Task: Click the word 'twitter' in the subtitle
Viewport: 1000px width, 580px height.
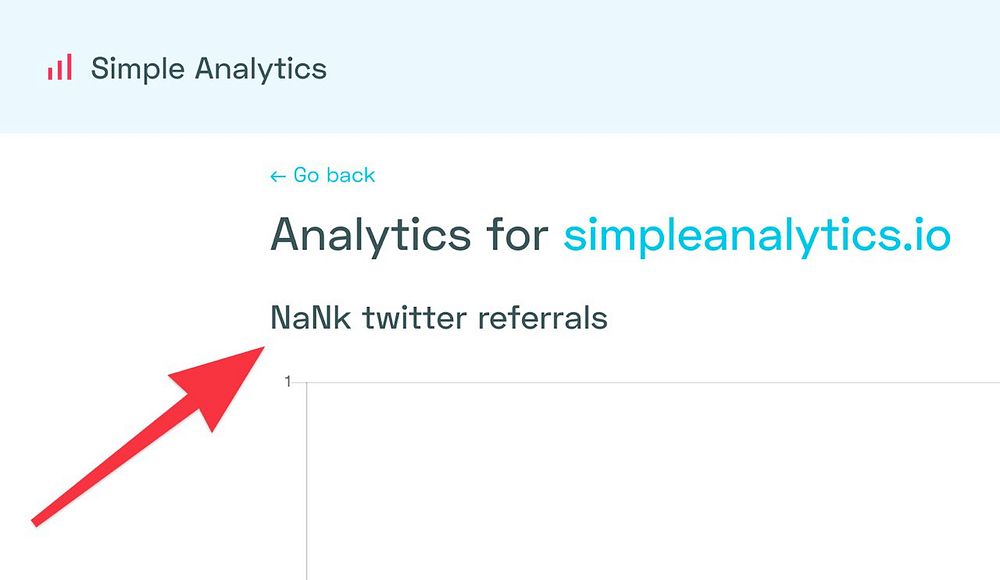Action: [x=416, y=318]
